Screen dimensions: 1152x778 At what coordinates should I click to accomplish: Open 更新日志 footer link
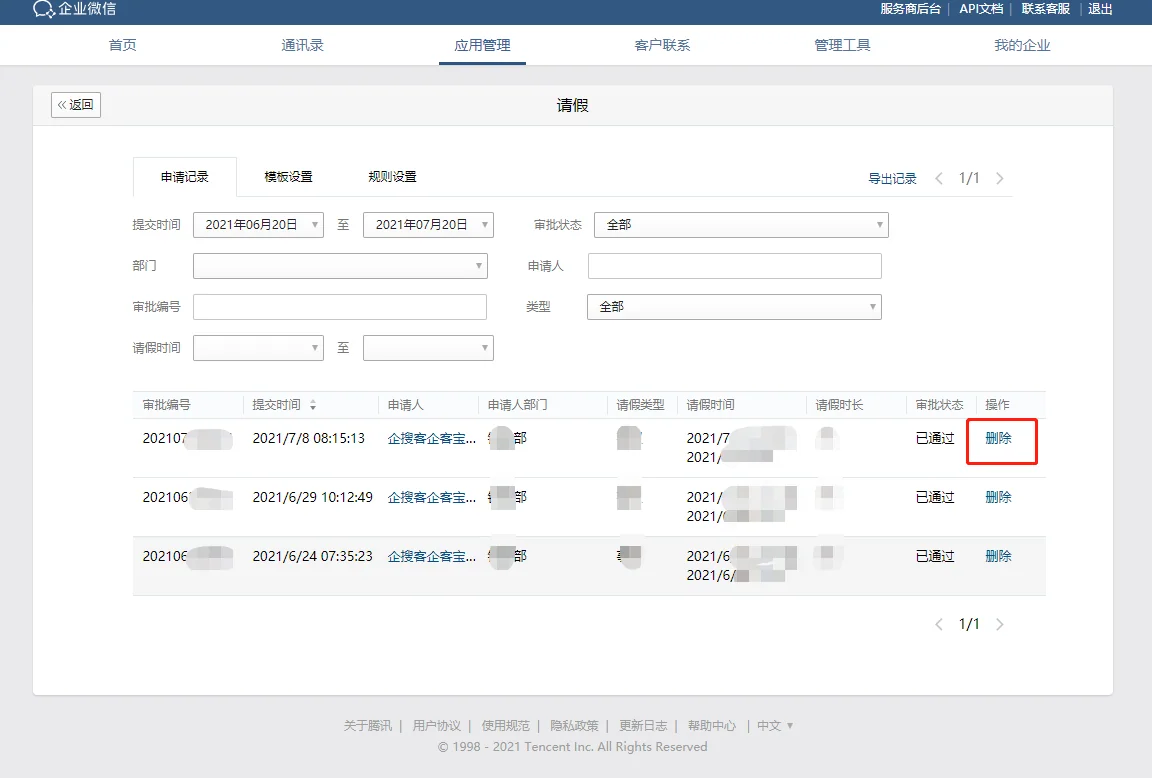click(643, 726)
